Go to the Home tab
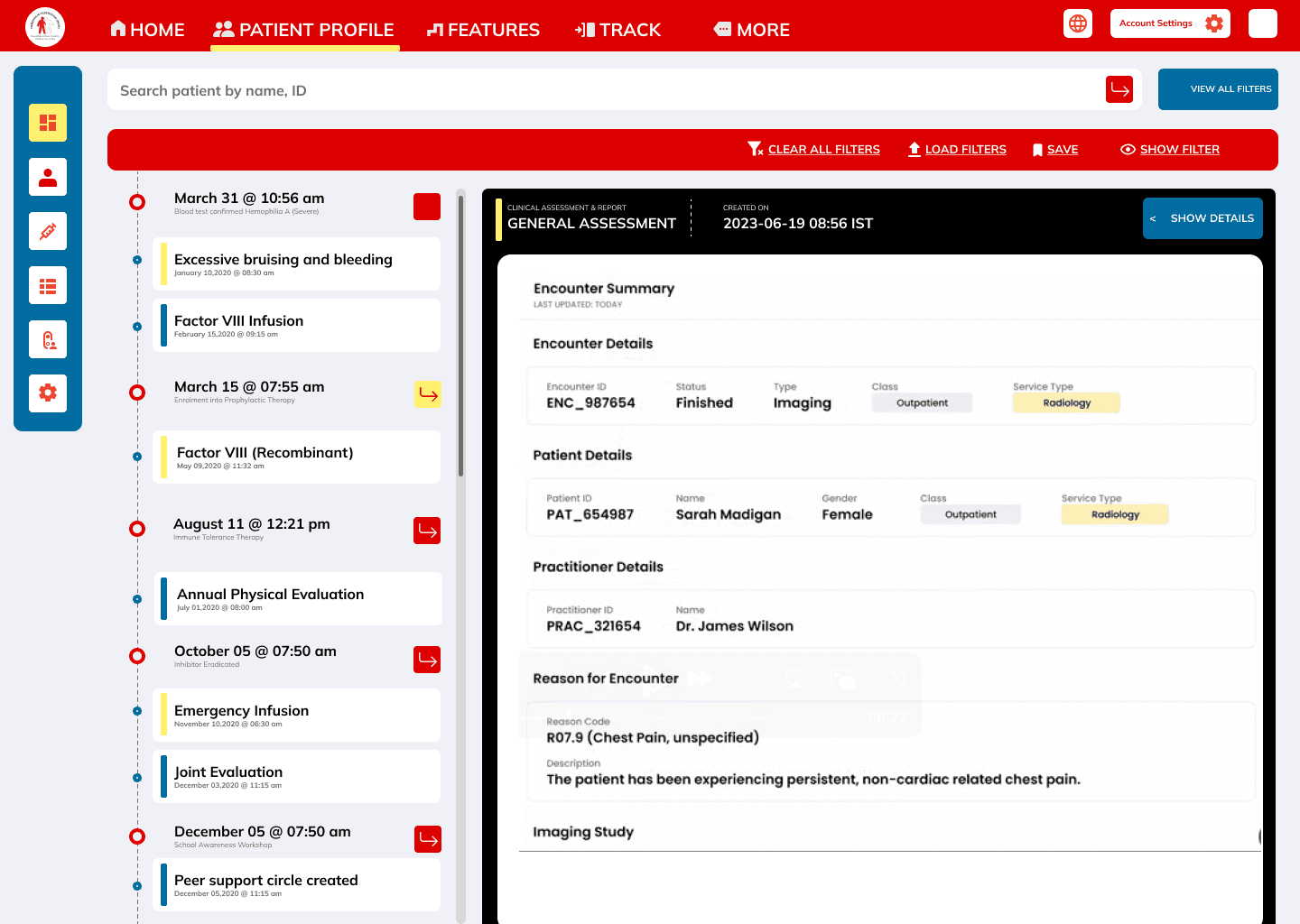Viewport: 1300px width, 924px height. (147, 30)
